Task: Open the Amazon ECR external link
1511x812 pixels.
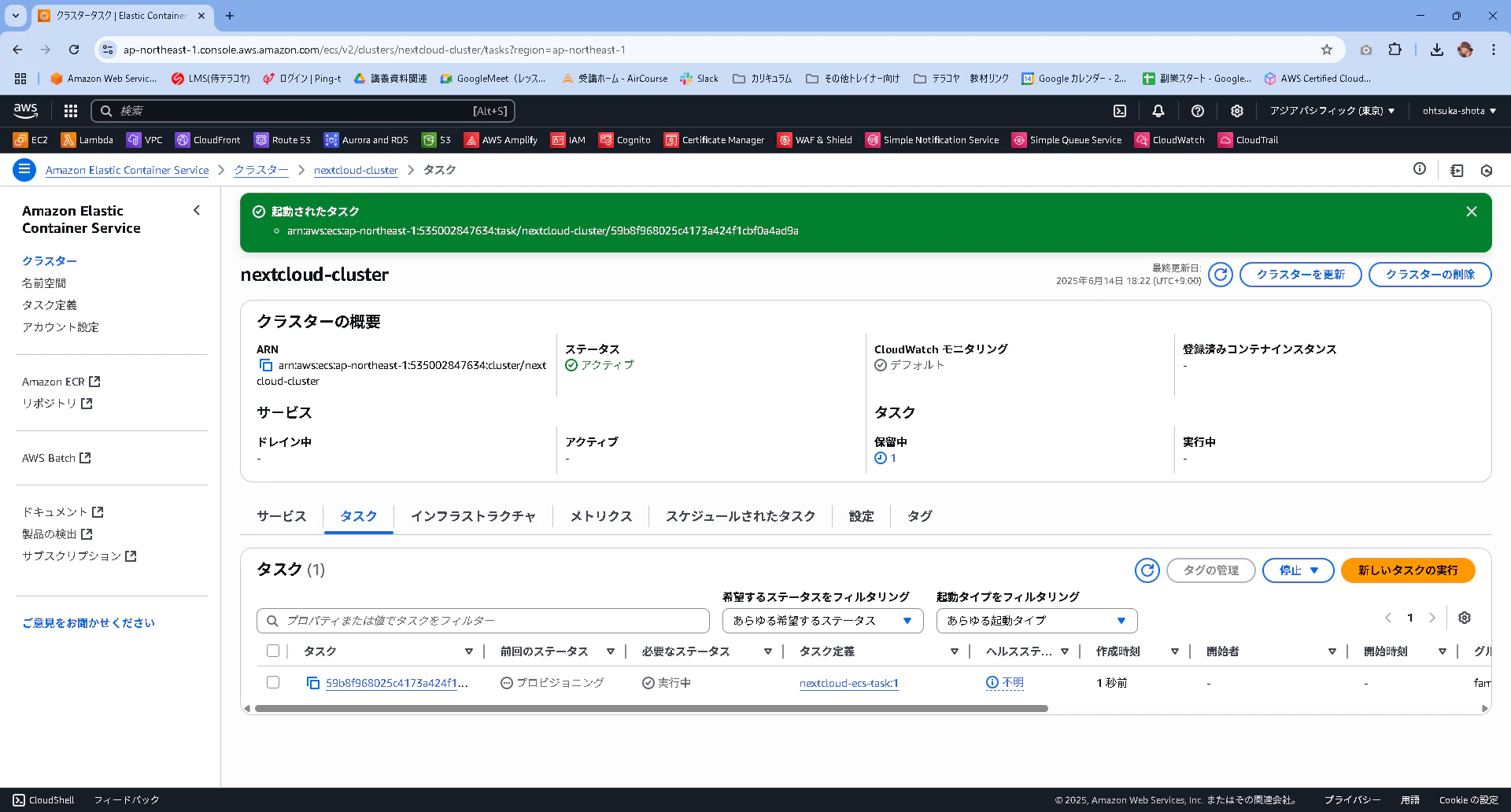Action: tap(61, 382)
